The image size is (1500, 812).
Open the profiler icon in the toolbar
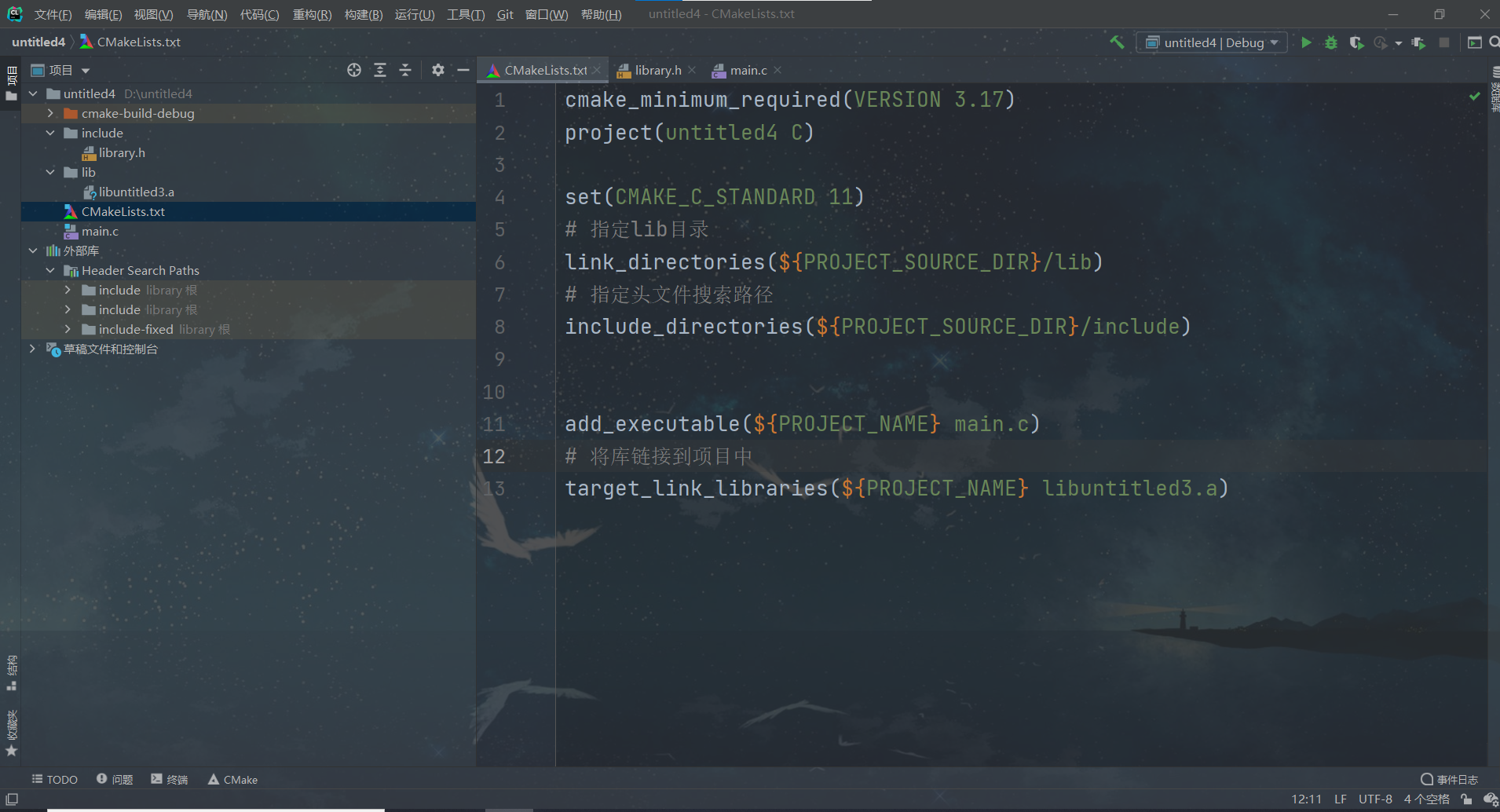(1381, 42)
